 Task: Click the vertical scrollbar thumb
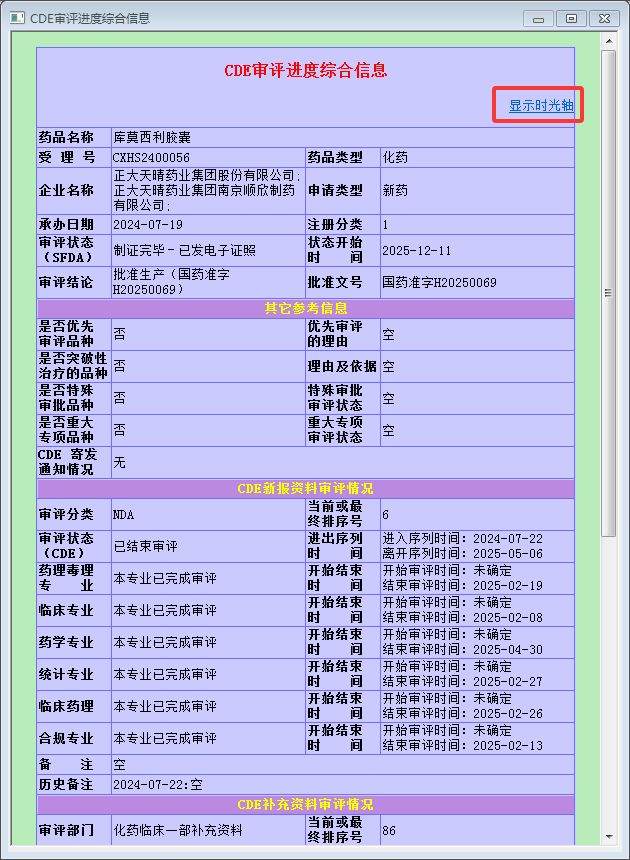coord(608,290)
